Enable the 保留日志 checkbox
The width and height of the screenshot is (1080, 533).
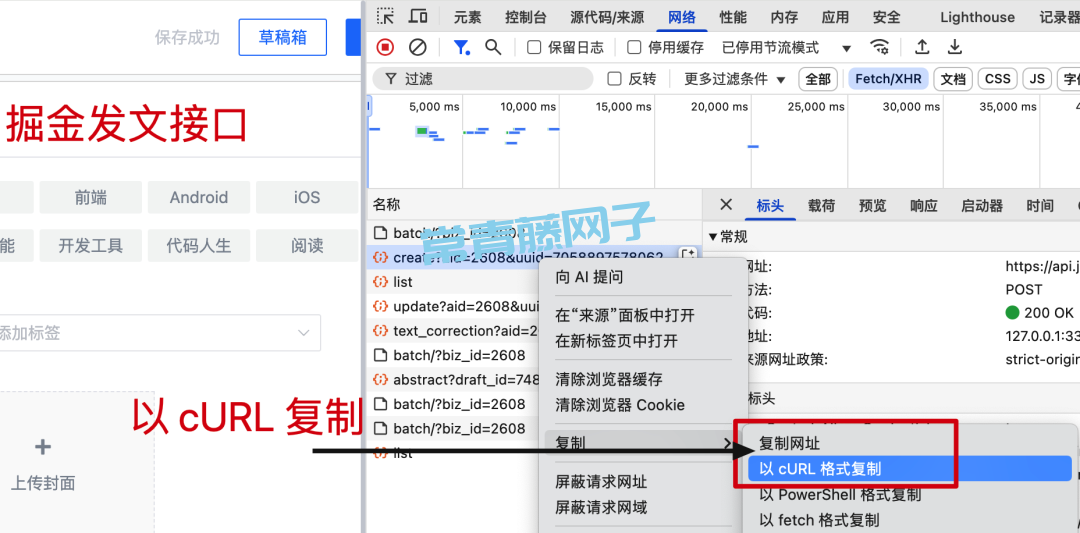(535, 48)
